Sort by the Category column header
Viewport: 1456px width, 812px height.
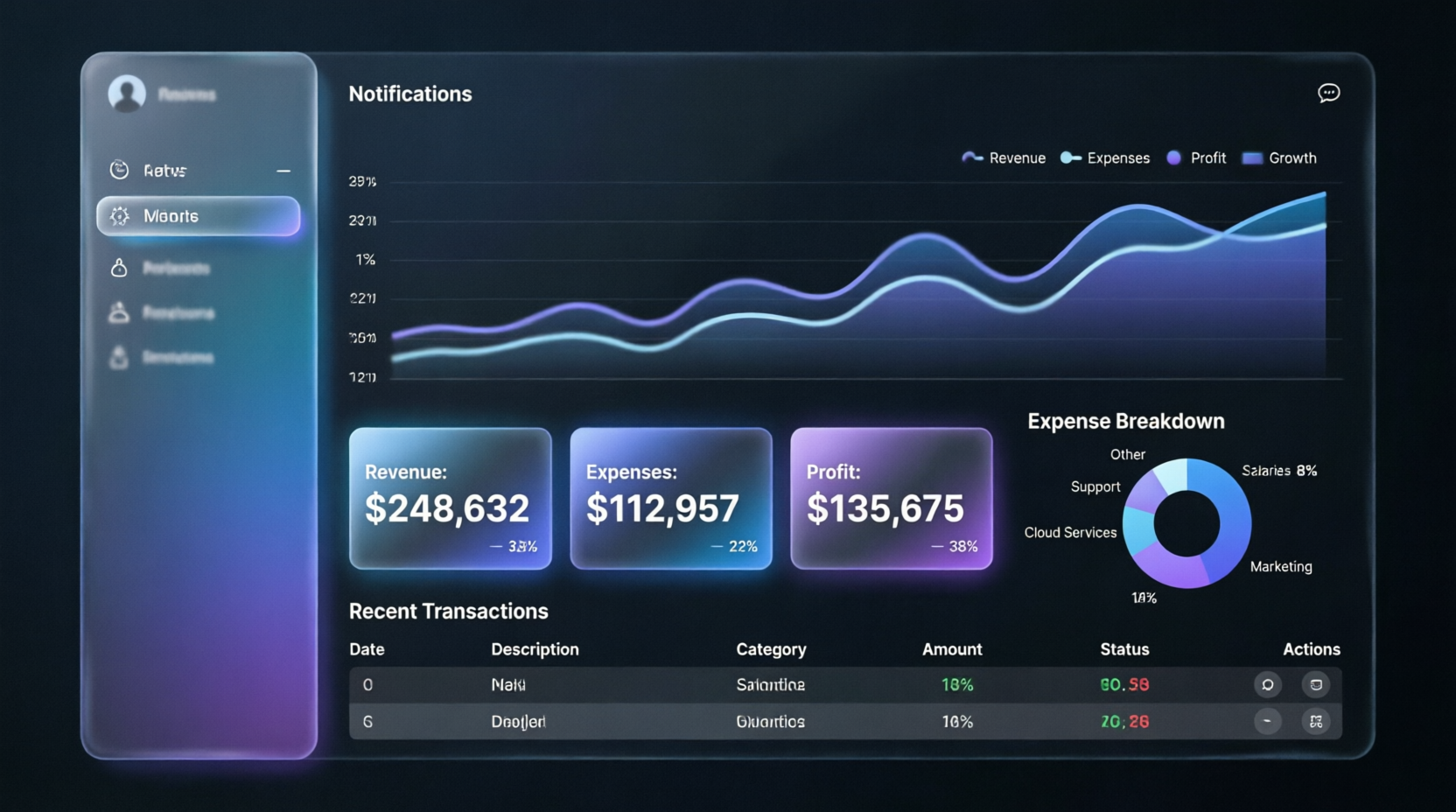coord(771,649)
